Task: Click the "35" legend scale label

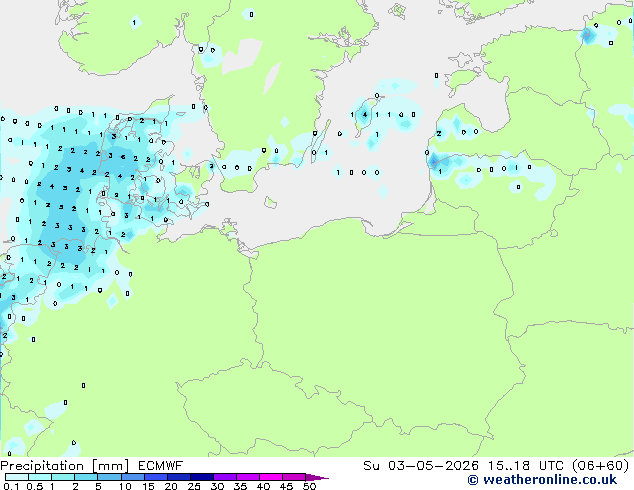Action: [x=240, y=486]
